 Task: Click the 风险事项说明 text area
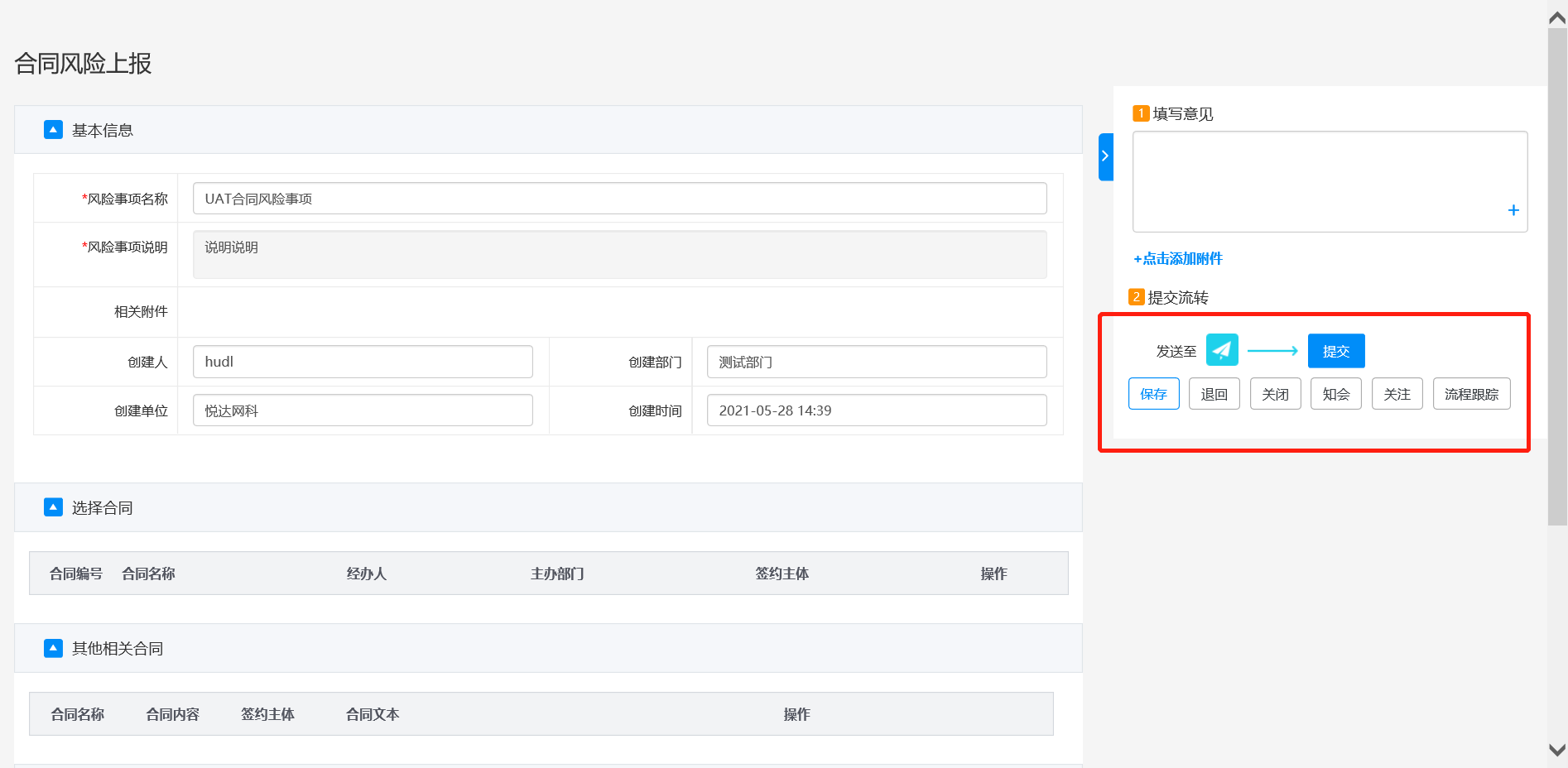619,255
